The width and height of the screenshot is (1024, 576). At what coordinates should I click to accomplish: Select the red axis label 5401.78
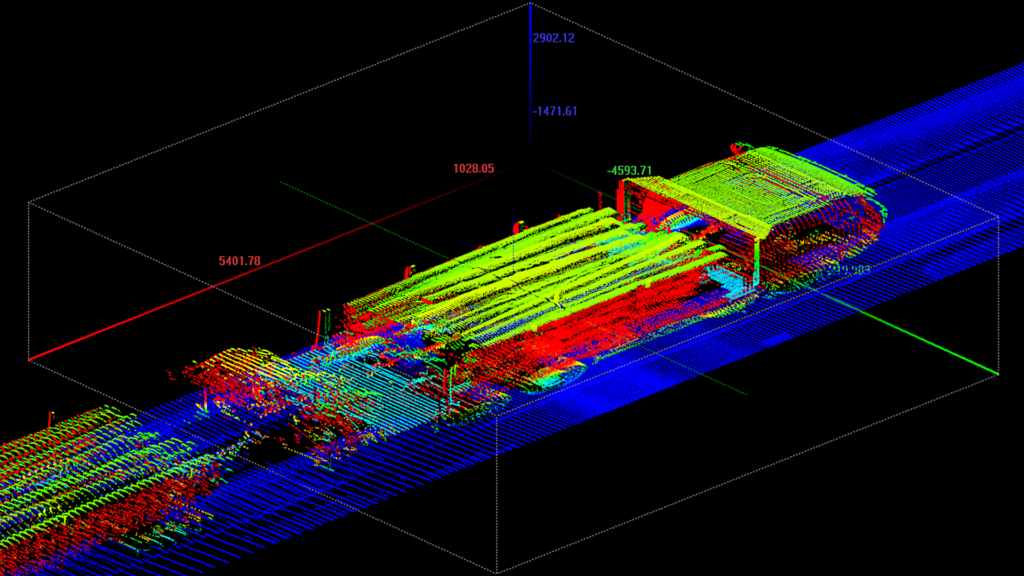click(239, 261)
